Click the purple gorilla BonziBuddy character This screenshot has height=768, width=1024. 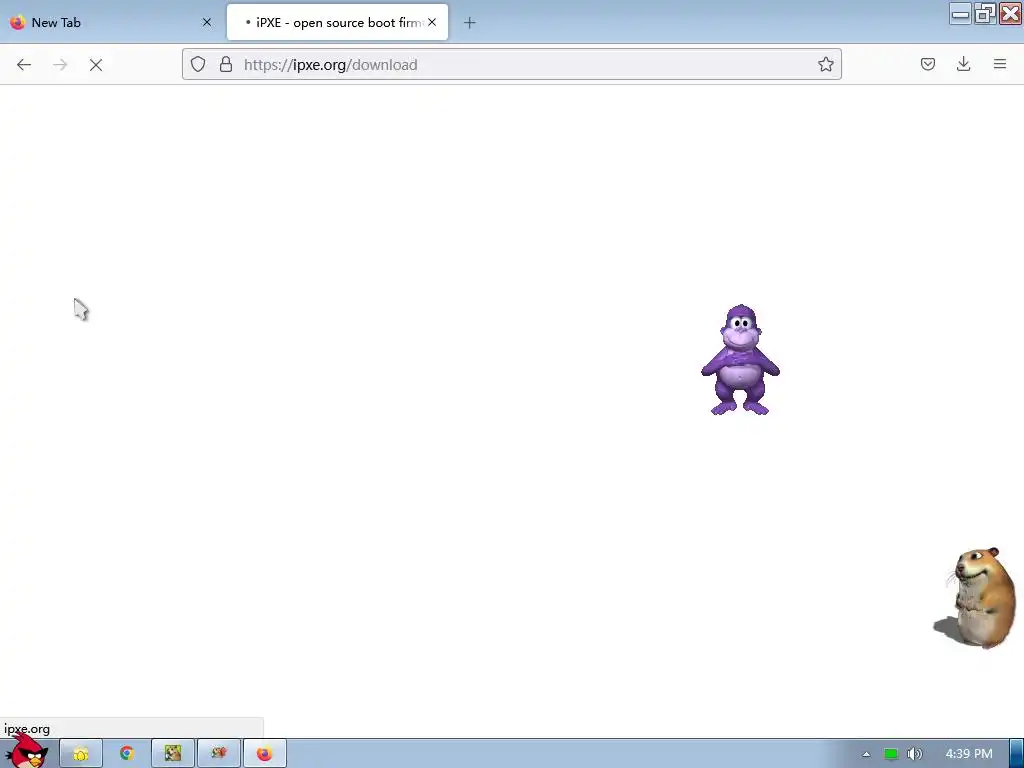pos(740,360)
